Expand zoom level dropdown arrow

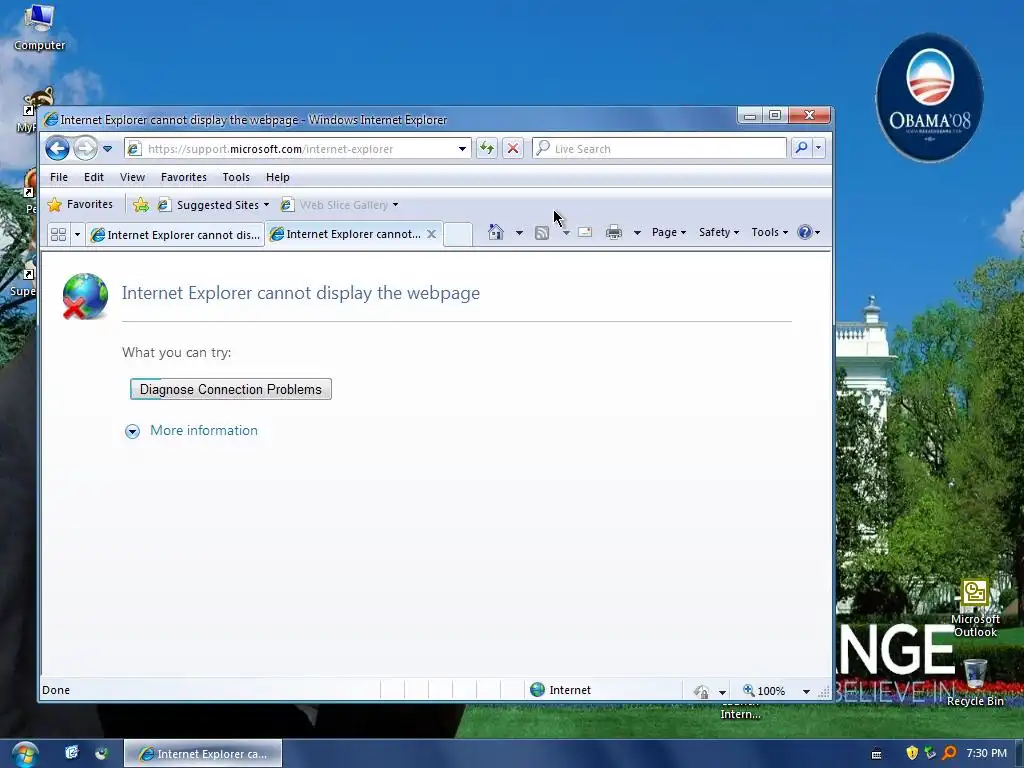[x=807, y=691]
